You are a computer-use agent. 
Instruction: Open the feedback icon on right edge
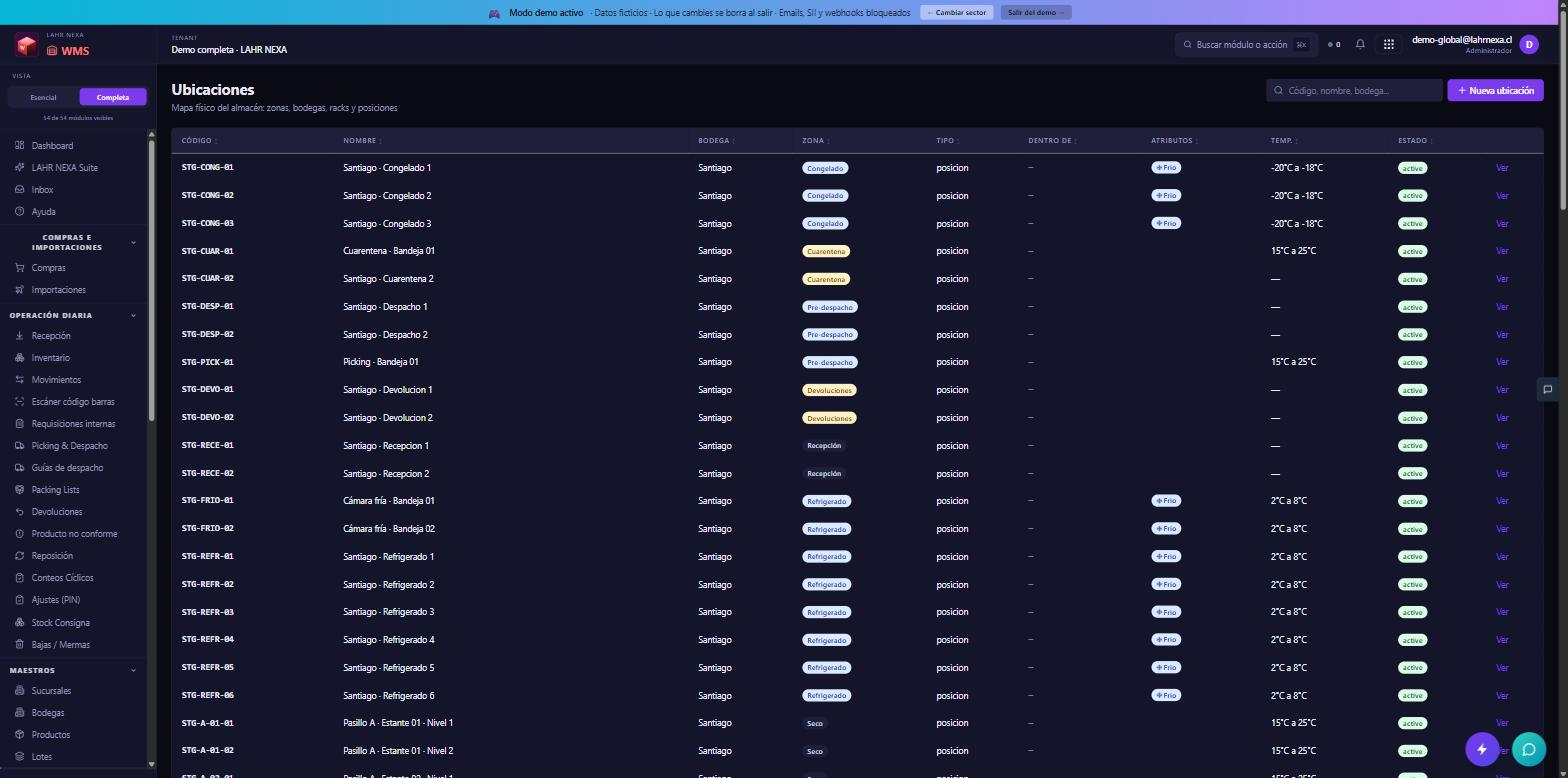1547,390
